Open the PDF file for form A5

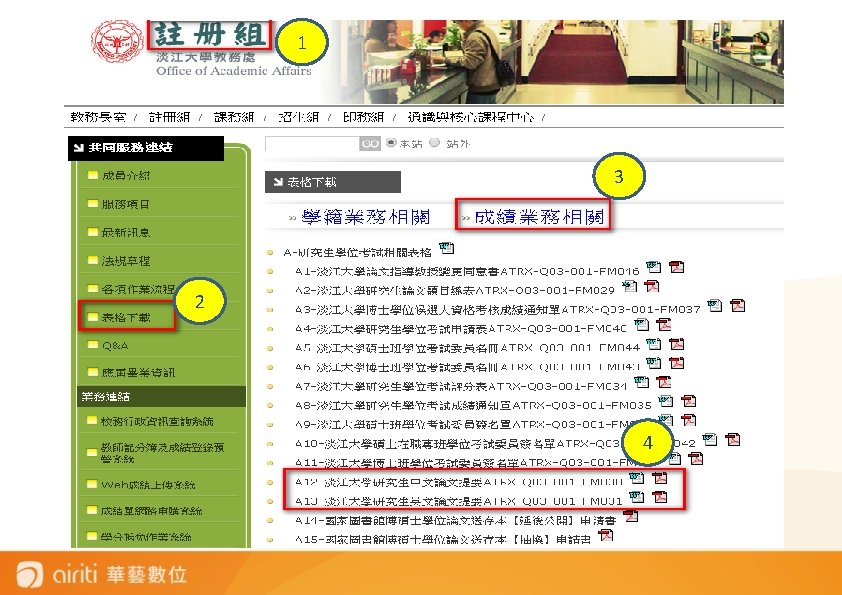(677, 344)
